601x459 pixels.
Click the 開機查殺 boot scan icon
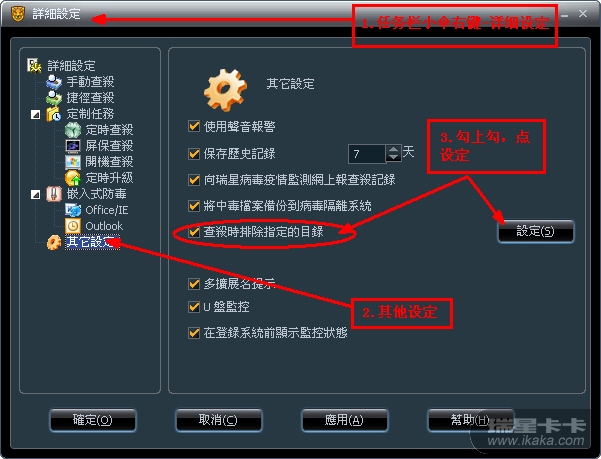[x=72, y=162]
